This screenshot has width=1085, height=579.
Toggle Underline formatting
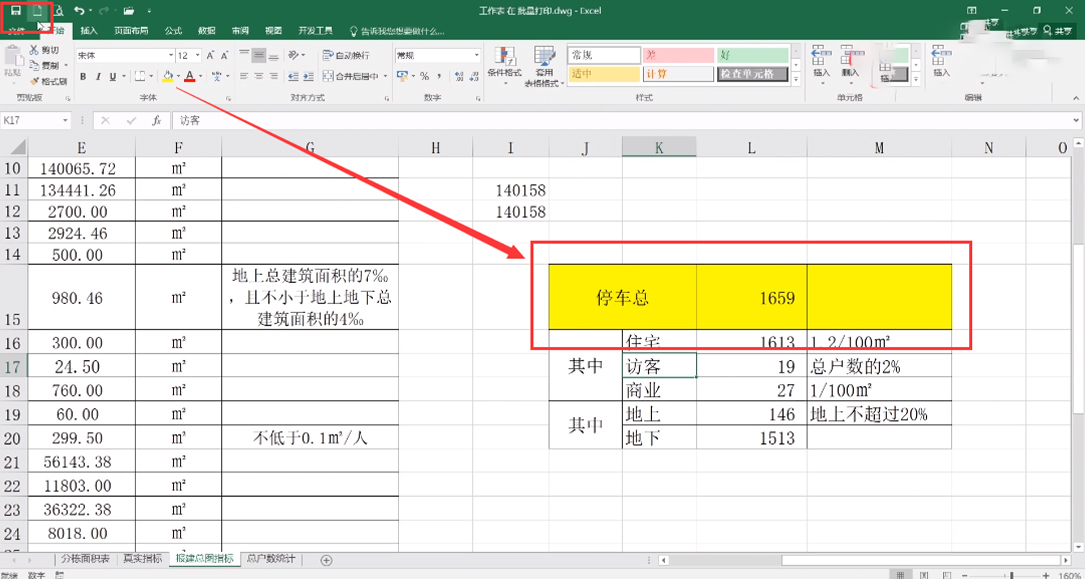point(113,76)
